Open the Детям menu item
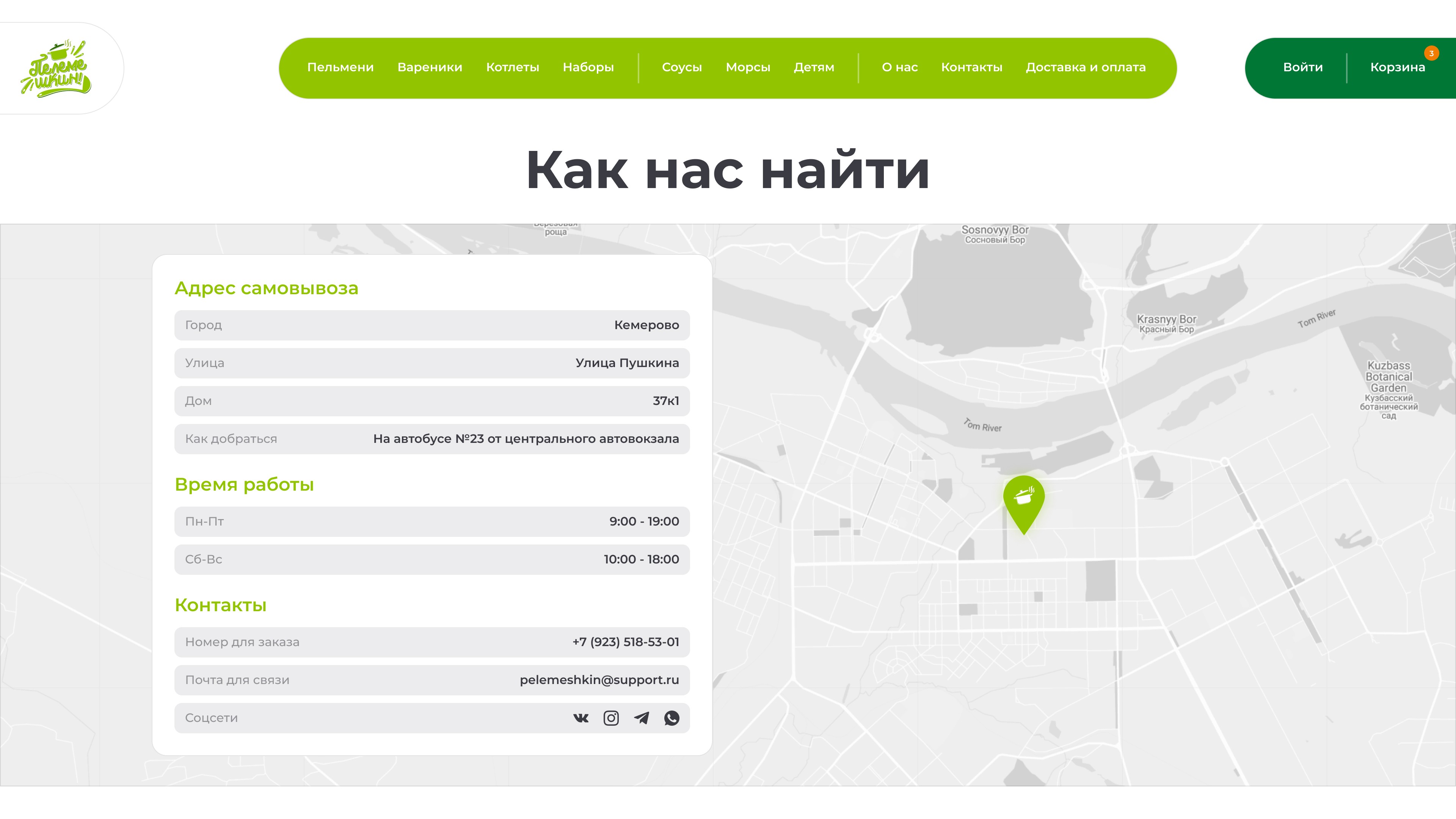Image resolution: width=1456 pixels, height=819 pixels. coord(814,67)
